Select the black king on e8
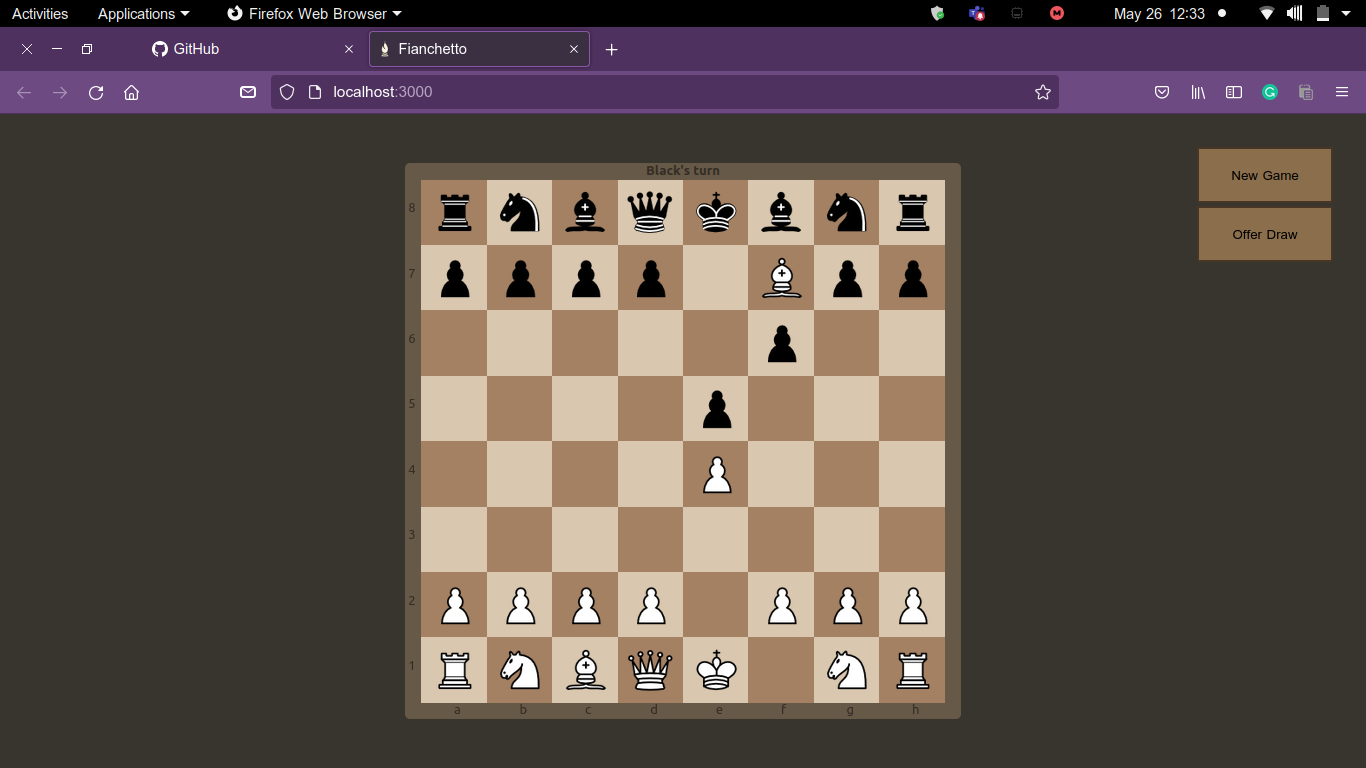Viewport: 1366px width, 768px height. click(x=716, y=212)
